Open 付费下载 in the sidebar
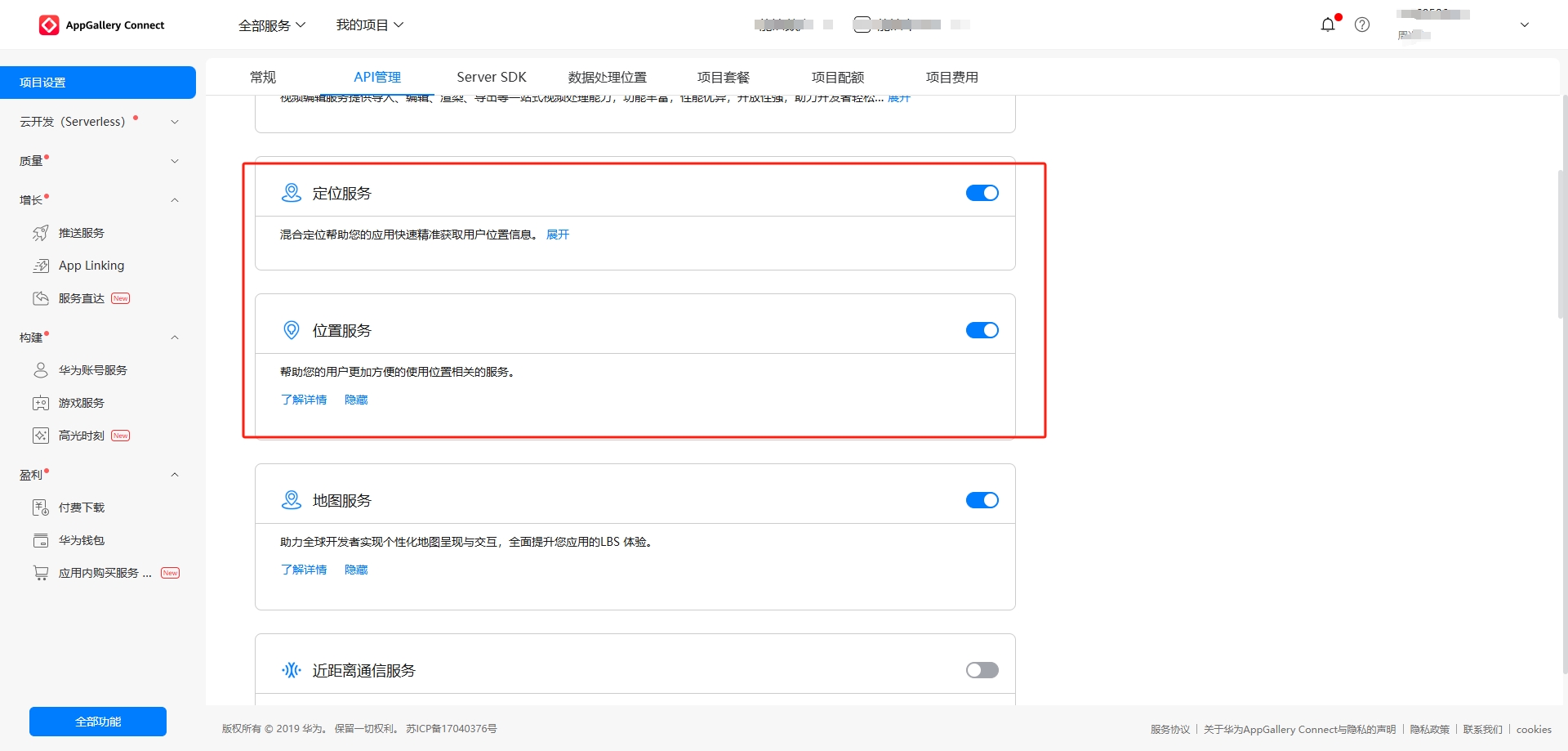1568x751 pixels. coord(82,507)
